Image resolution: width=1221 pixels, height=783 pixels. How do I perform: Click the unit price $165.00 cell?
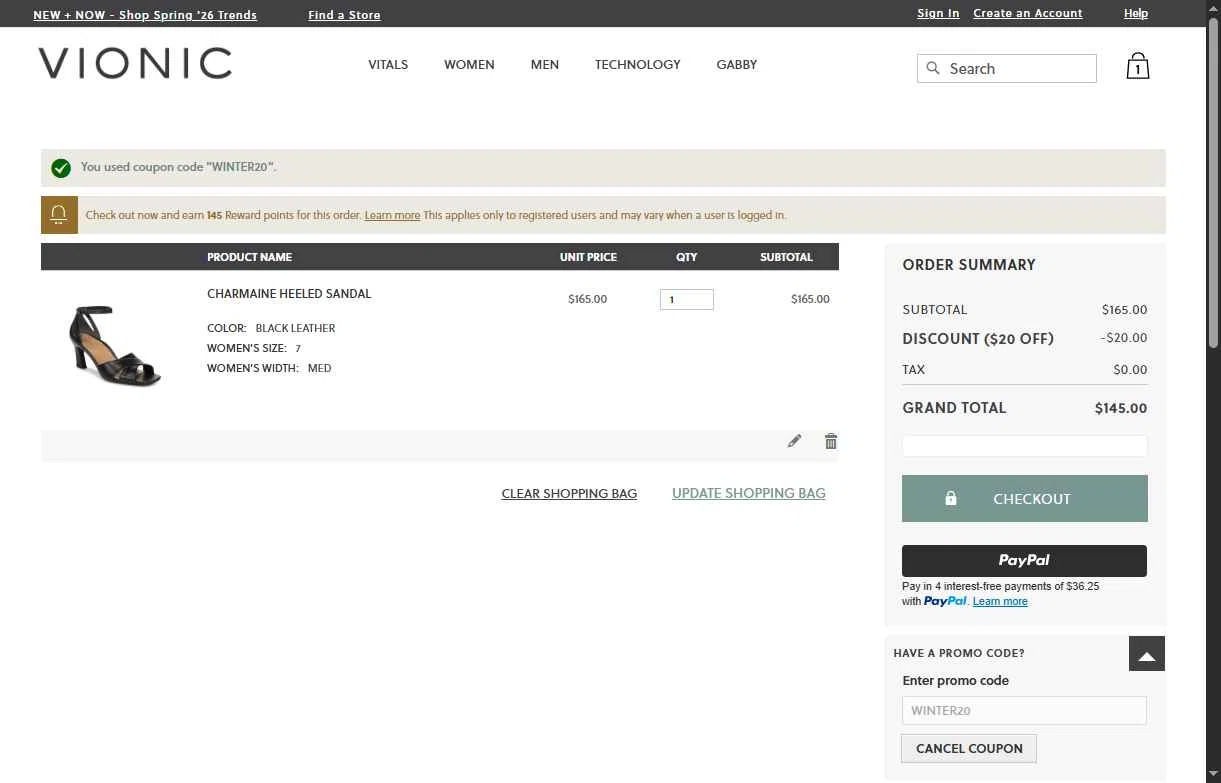[x=587, y=299]
